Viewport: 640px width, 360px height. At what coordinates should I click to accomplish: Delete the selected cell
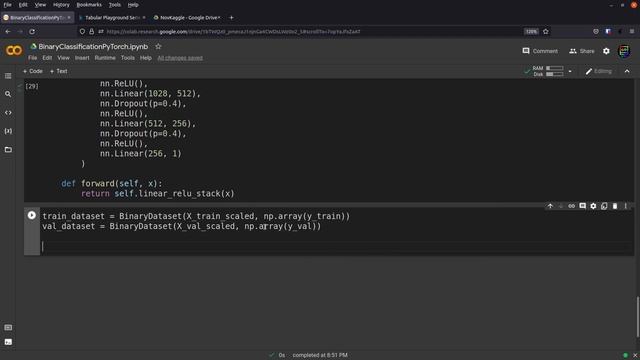[x=615, y=206]
